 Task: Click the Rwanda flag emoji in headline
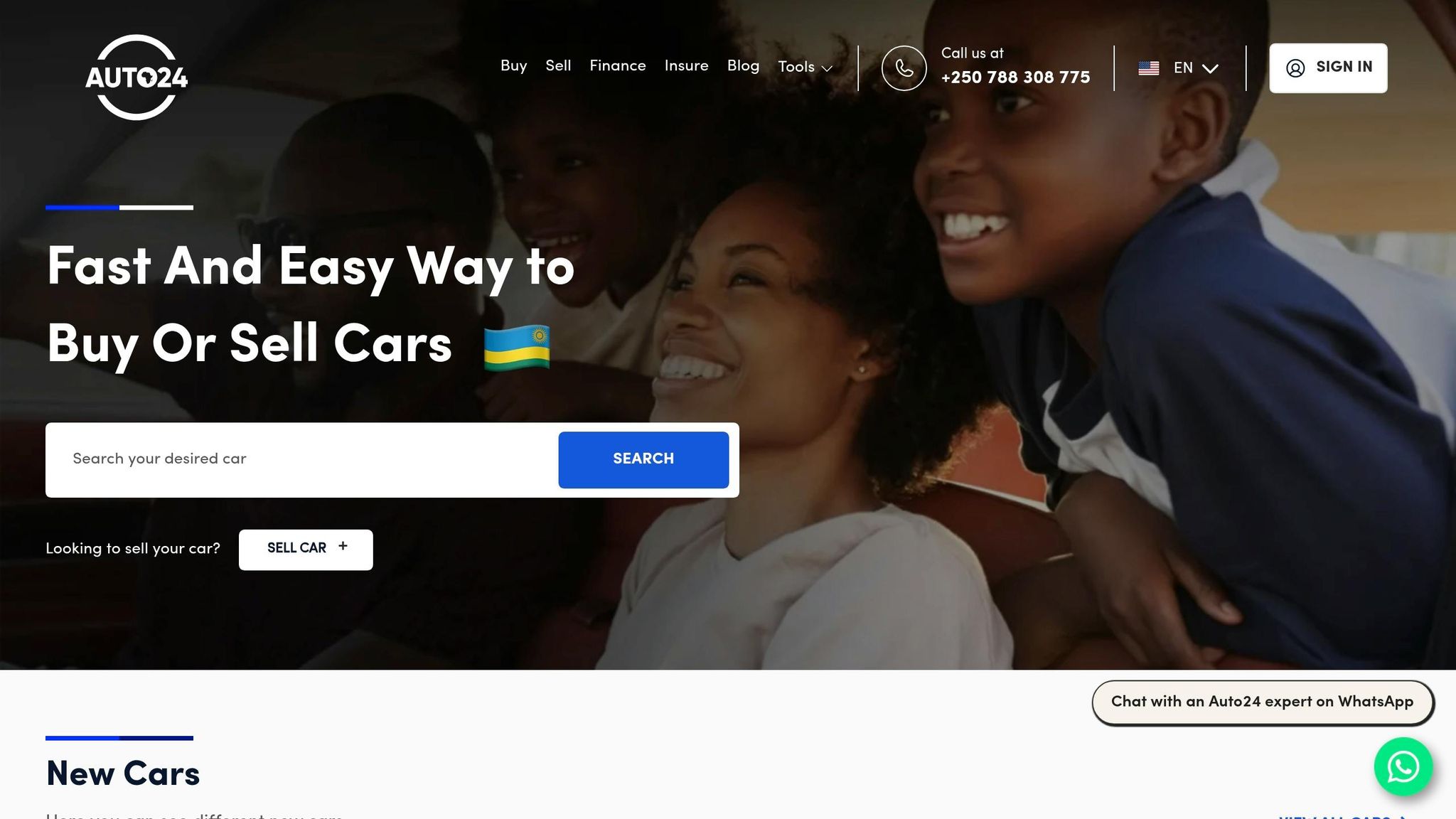[x=517, y=348]
